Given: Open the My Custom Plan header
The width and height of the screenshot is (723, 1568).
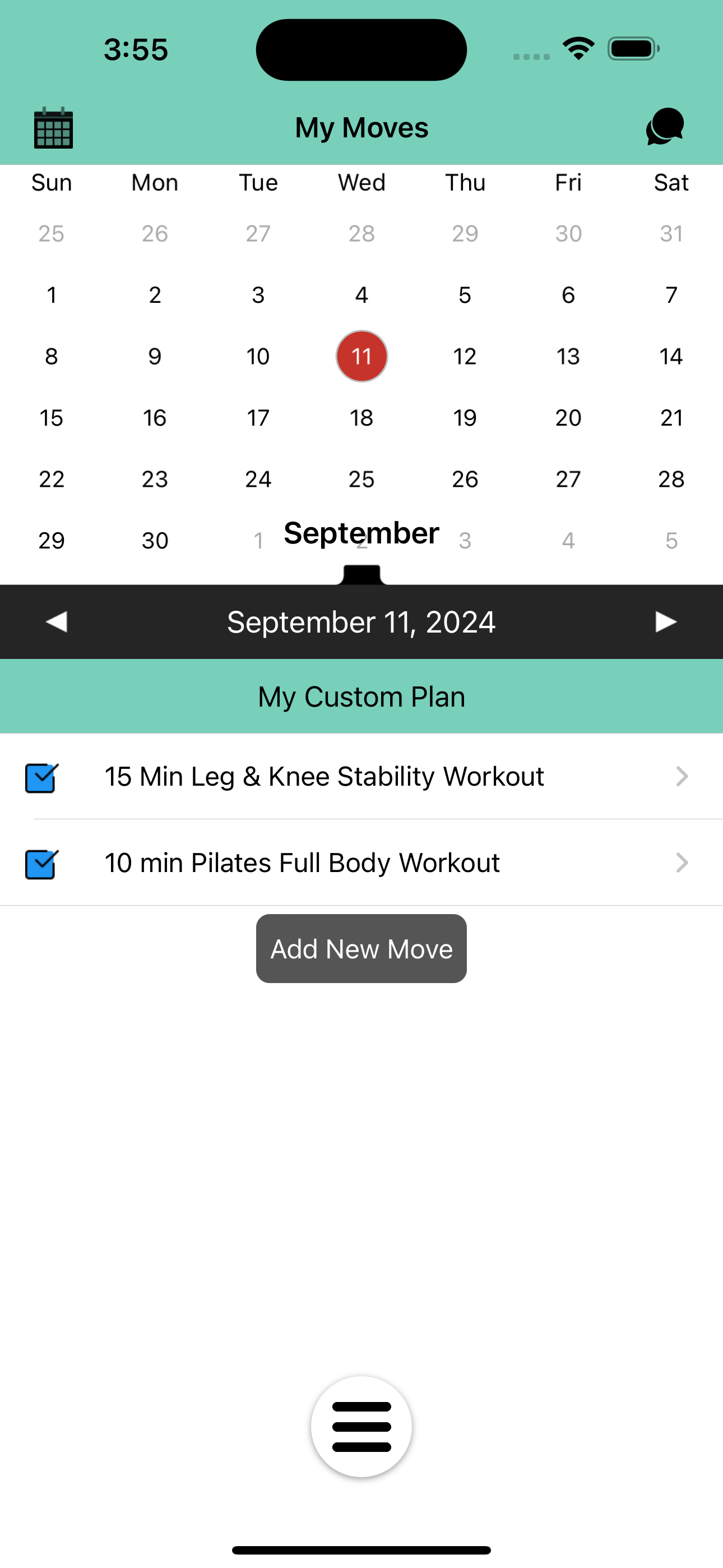Looking at the screenshot, I should (x=361, y=697).
